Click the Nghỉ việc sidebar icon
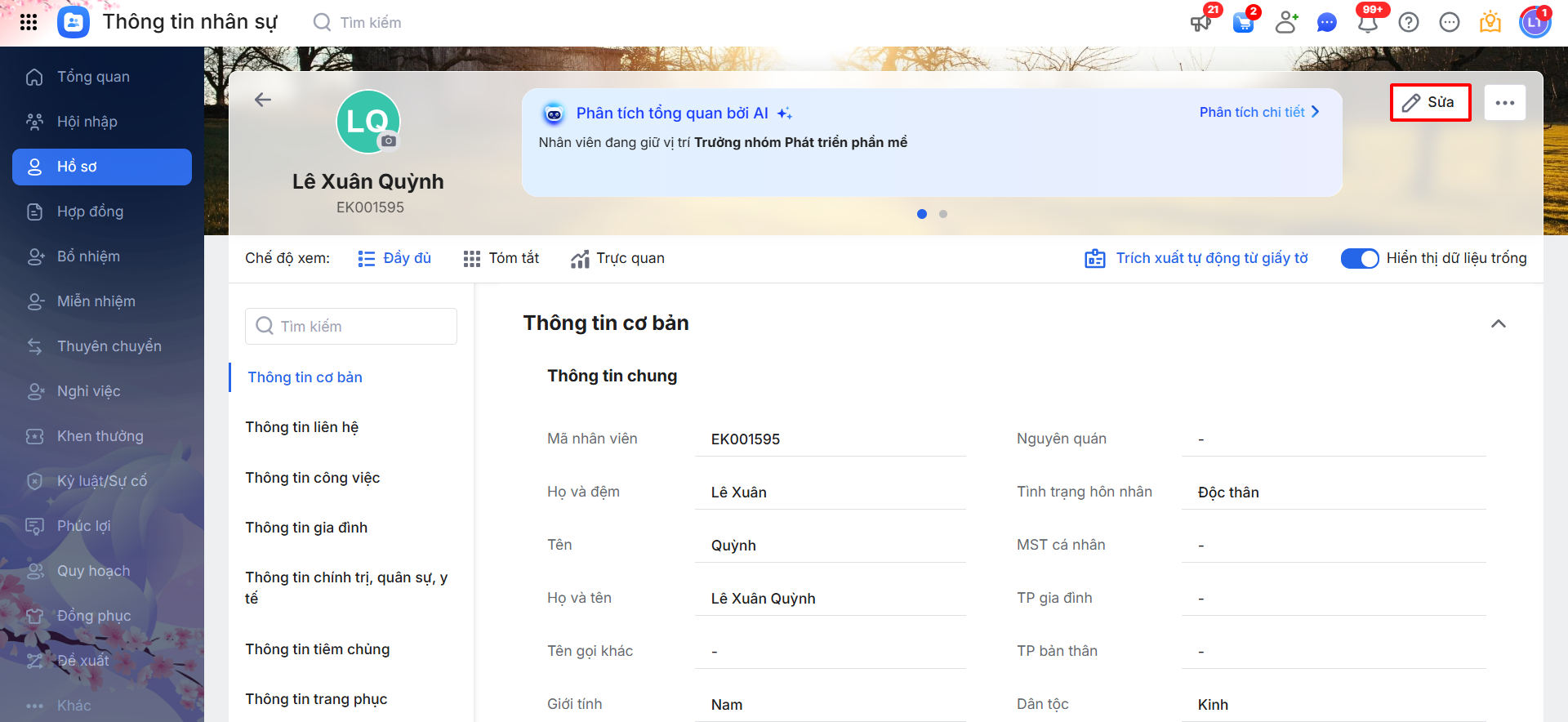The image size is (1568, 722). [x=35, y=391]
